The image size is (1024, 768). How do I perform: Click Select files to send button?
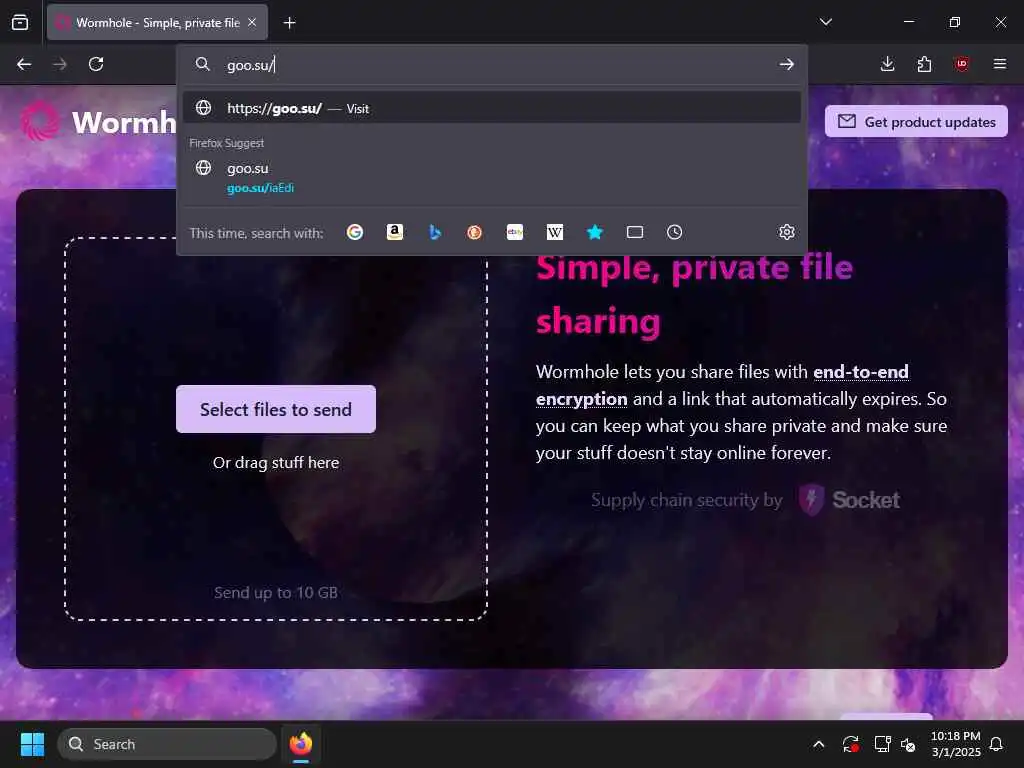[x=276, y=409]
